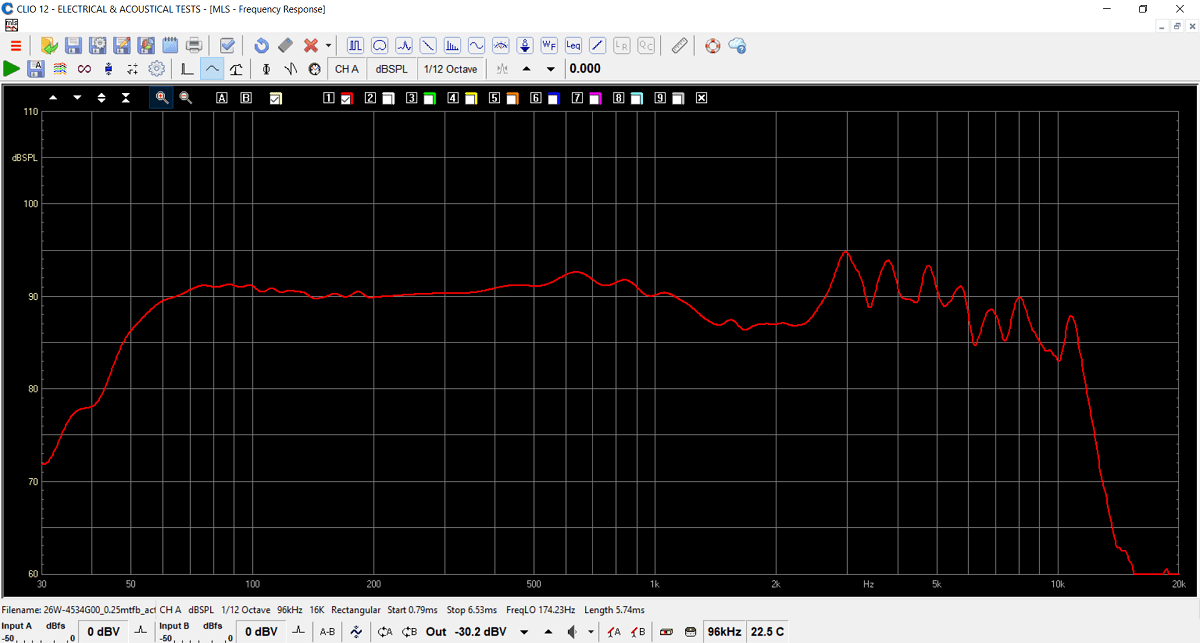Screen dimensions: 1200x643
Task: Open the waterfall and directivity icon
Action: click(x=380, y=46)
